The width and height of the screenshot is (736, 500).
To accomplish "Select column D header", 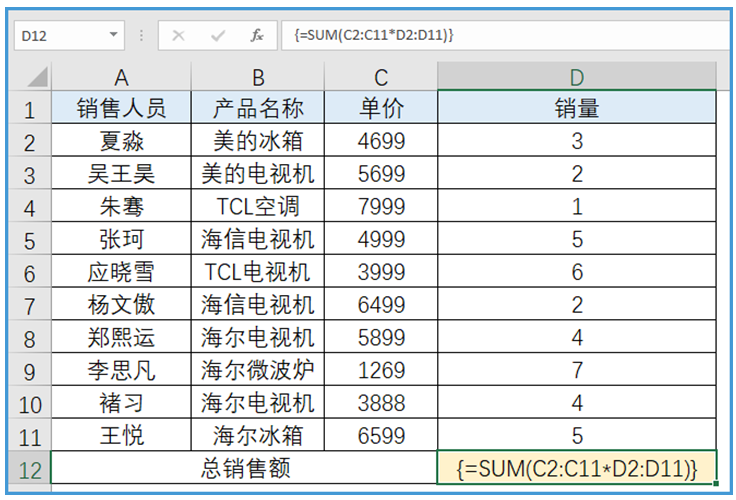I will (576, 77).
